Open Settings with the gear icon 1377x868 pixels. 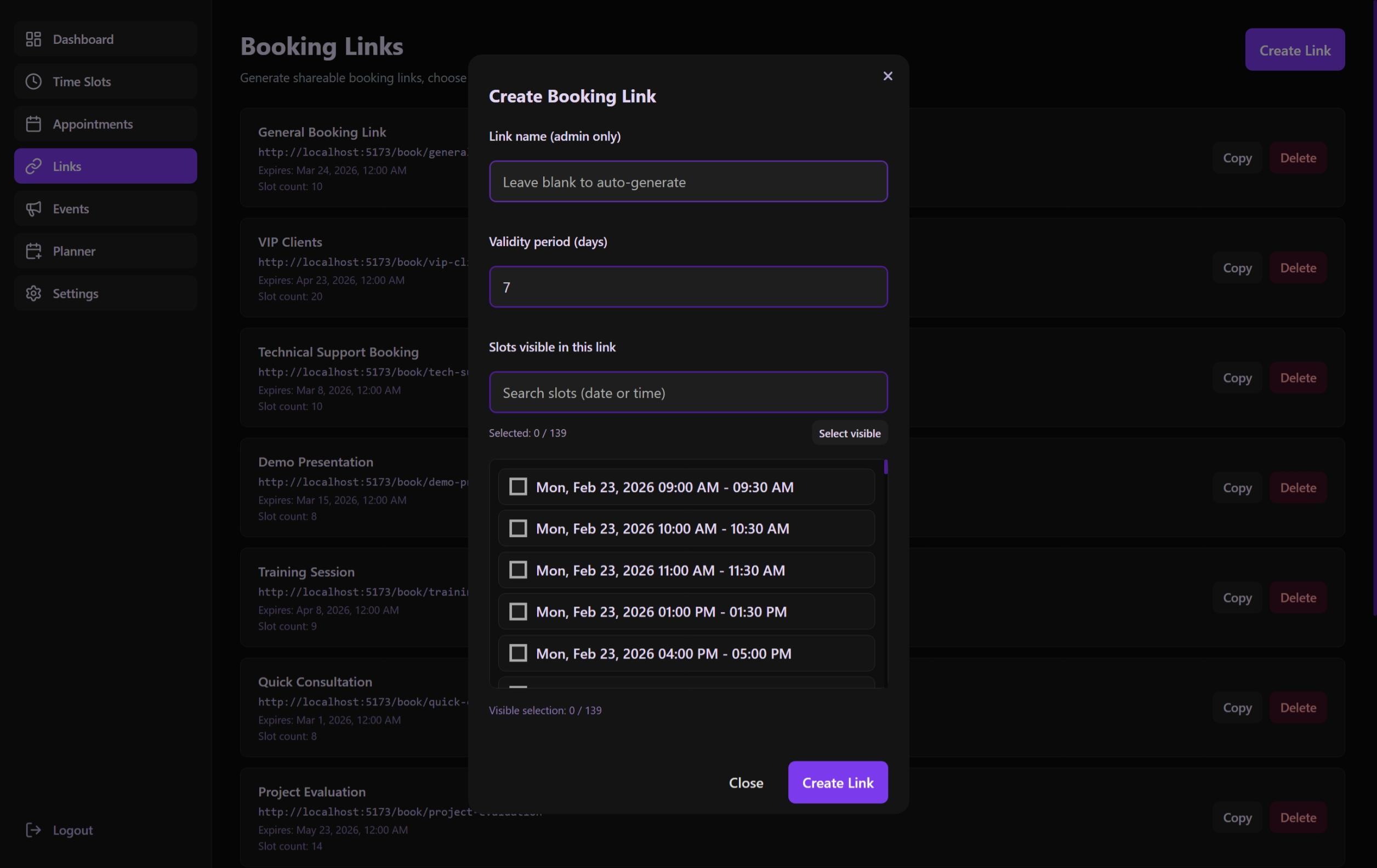[x=34, y=293]
